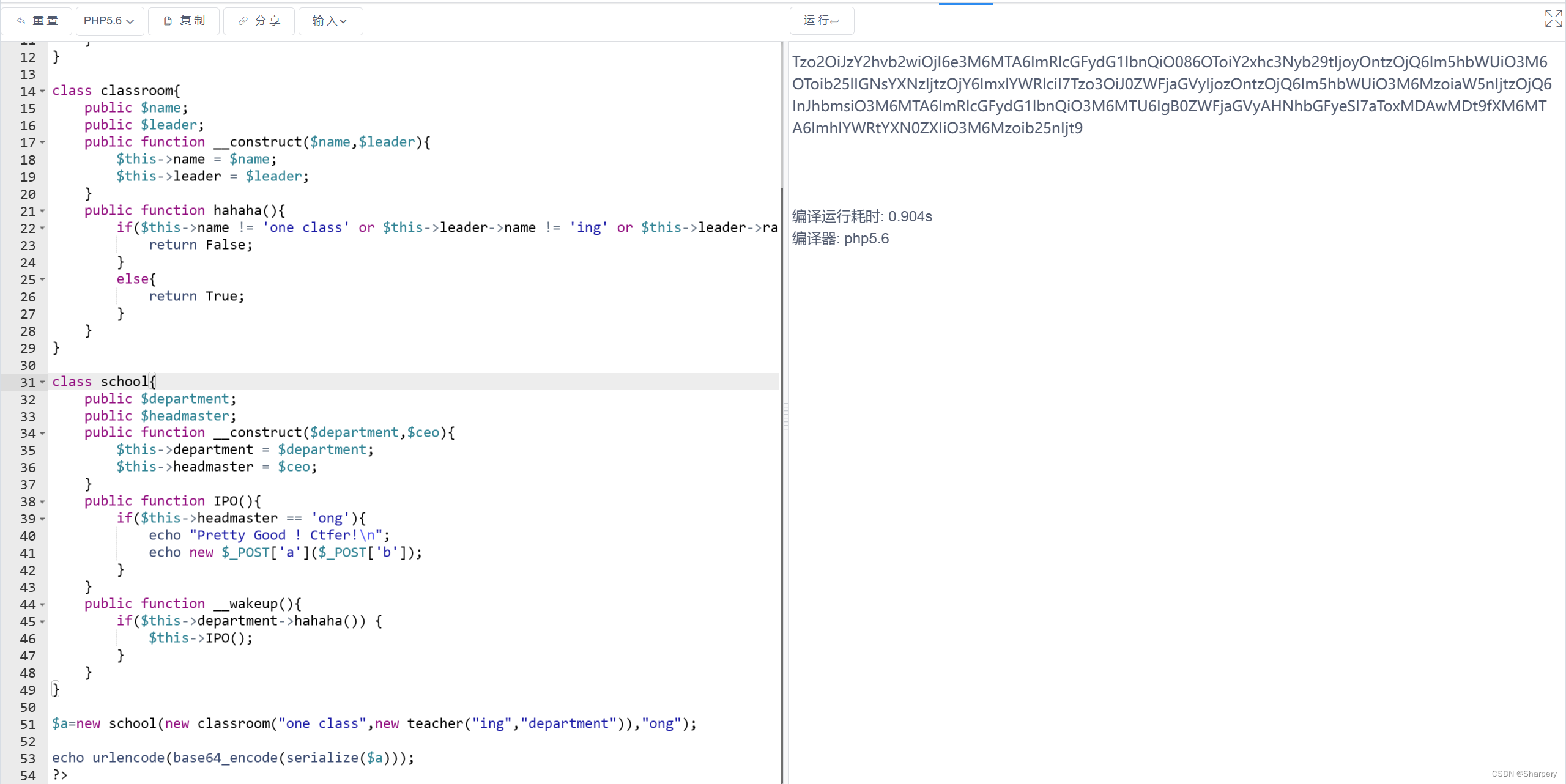Click the 重置 reset button

[37, 21]
